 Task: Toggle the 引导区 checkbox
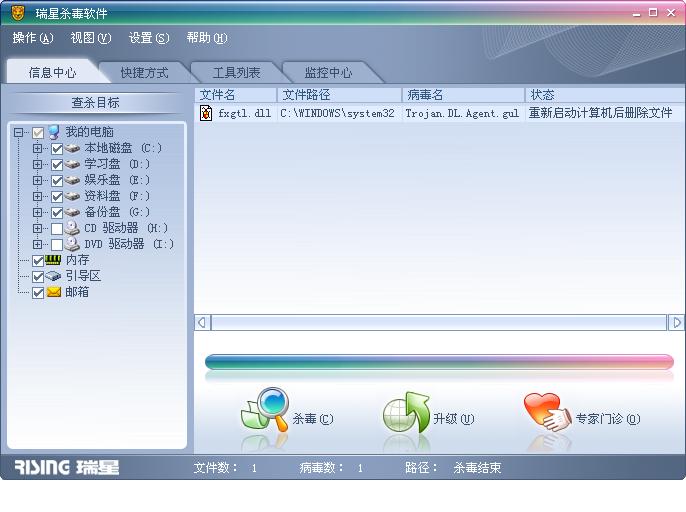tap(38, 277)
